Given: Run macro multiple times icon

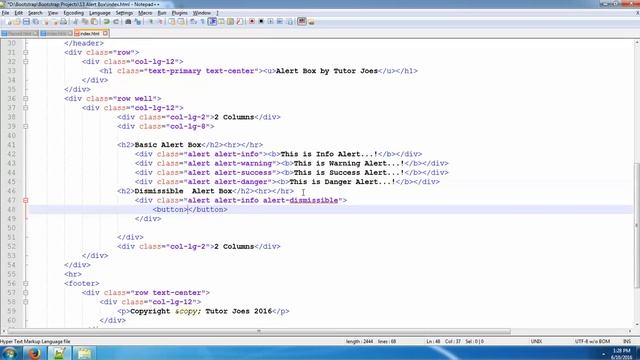Looking at the screenshot, I should point(280,22).
